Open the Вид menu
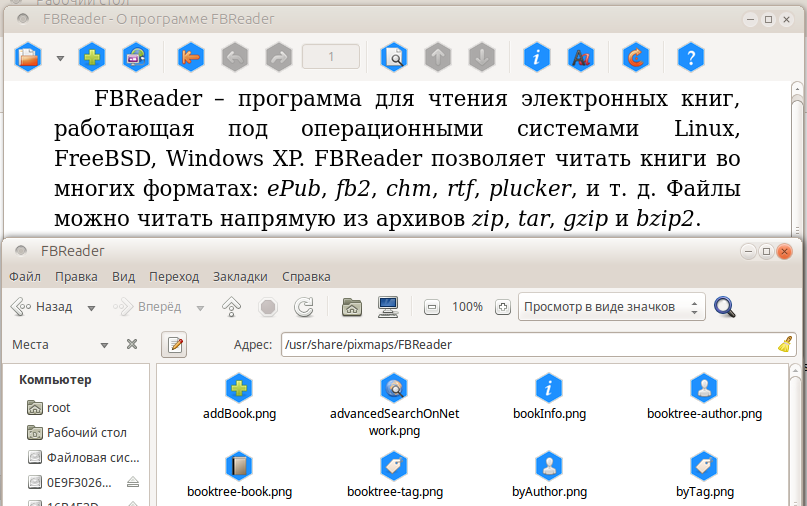807x506 pixels. pyautogui.click(x=124, y=276)
